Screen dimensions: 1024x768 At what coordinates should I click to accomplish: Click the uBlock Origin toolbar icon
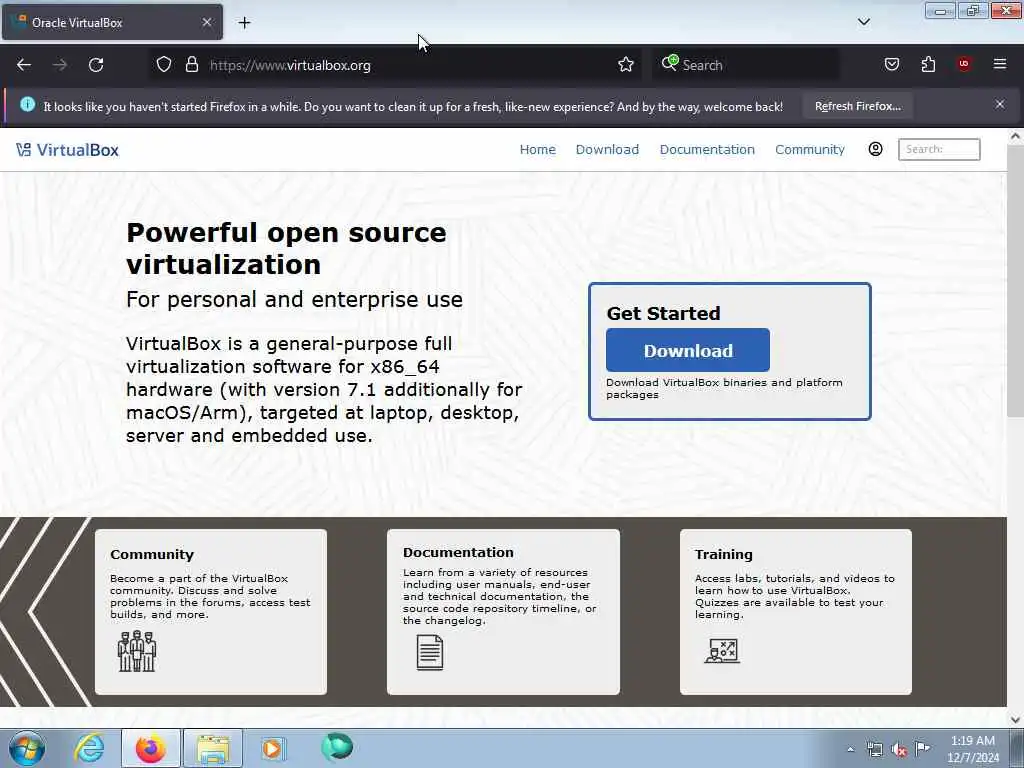tap(964, 64)
